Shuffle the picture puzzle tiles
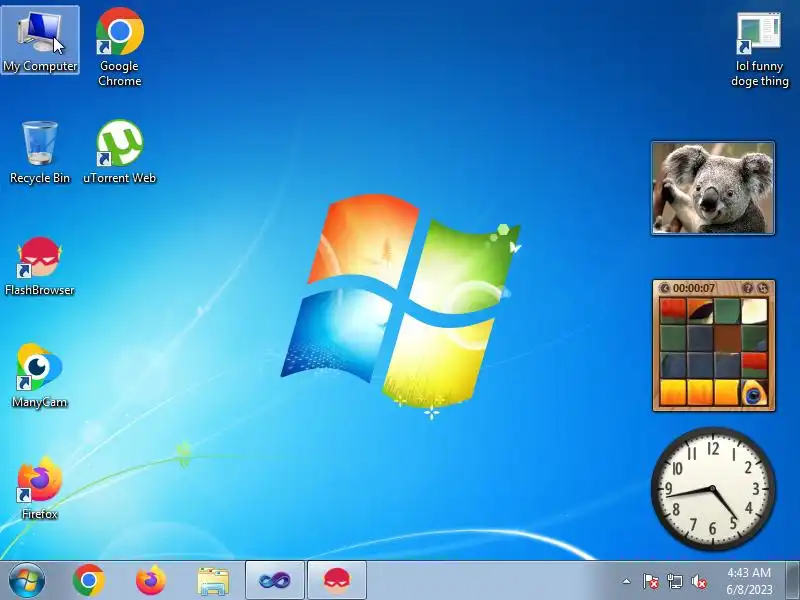Image resolution: width=800 pixels, height=600 pixels. (x=762, y=288)
